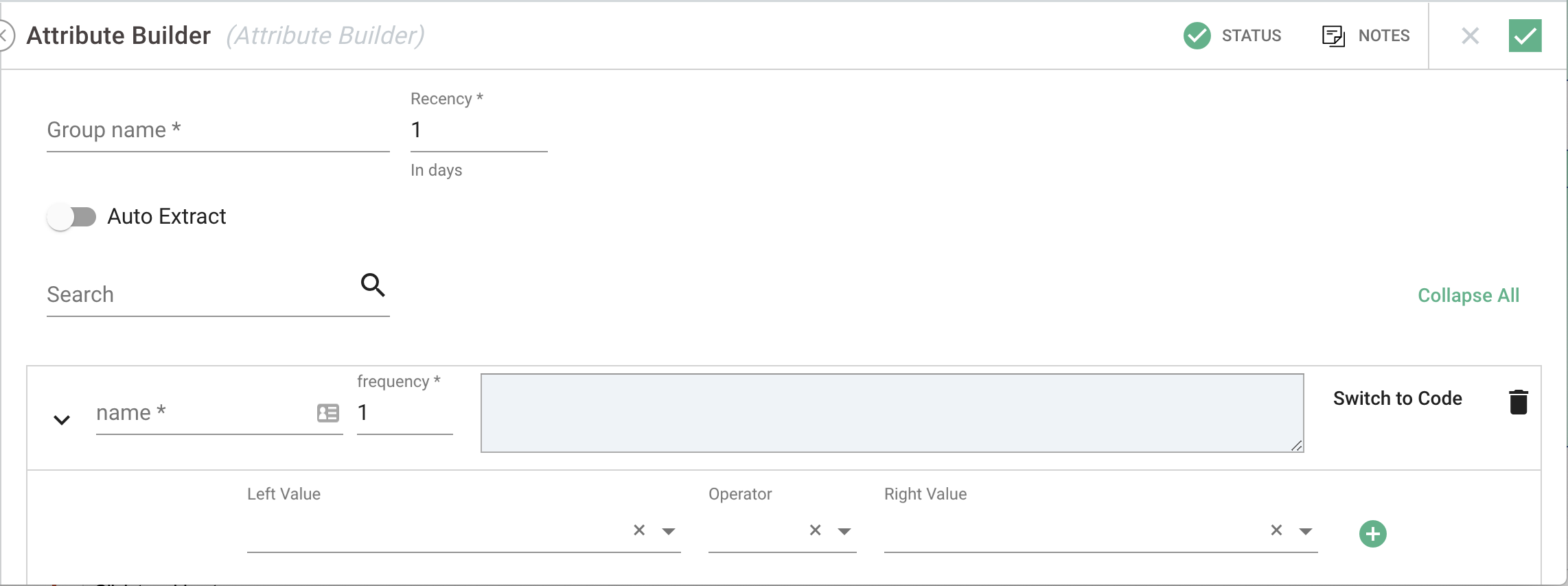The height and width of the screenshot is (586, 1568).
Task: Close the Attribute Builder dialog
Action: [x=1470, y=36]
